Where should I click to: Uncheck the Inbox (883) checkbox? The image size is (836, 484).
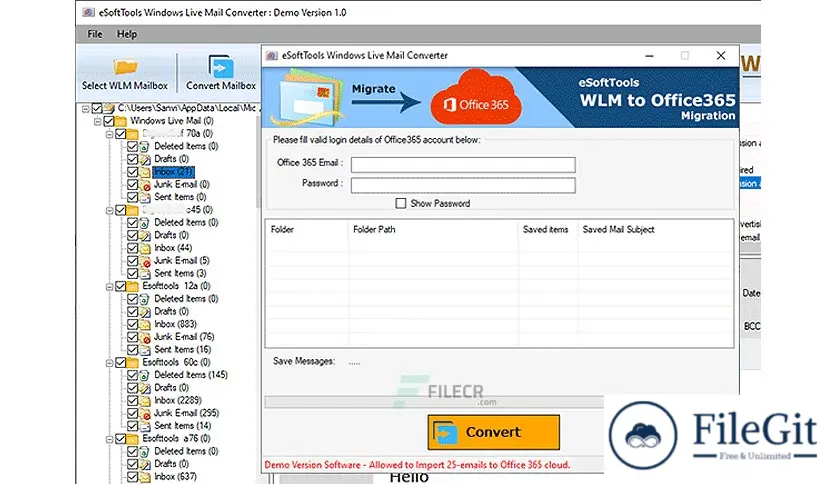(x=133, y=324)
